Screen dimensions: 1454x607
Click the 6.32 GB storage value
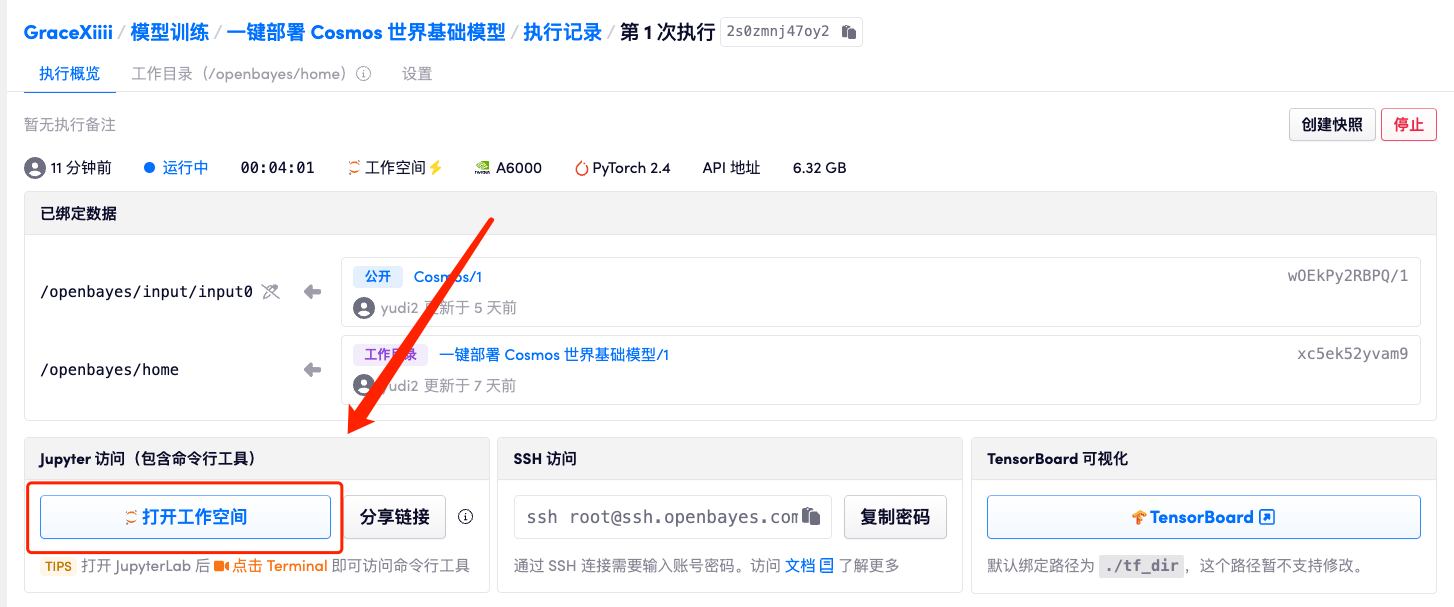coord(820,168)
